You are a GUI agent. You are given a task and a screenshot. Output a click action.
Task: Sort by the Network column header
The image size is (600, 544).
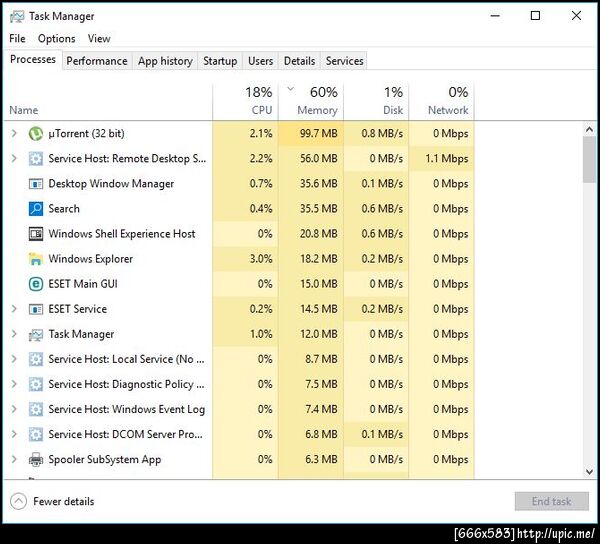click(441, 101)
